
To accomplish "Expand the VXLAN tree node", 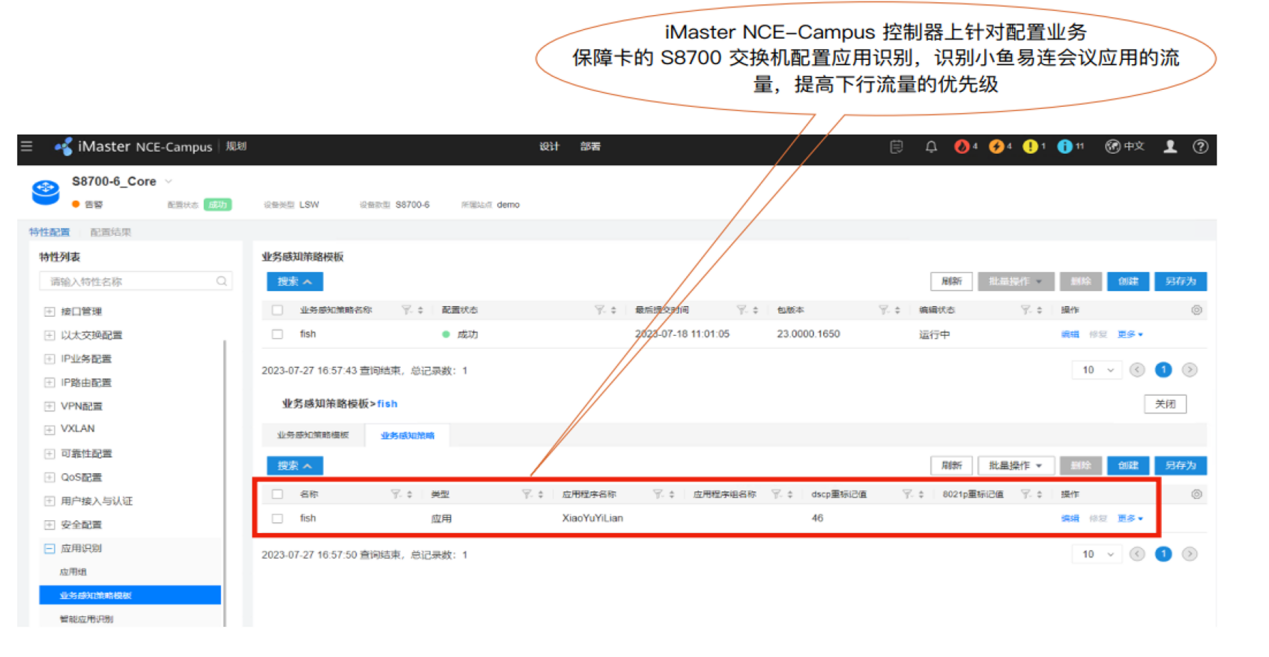I will [x=49, y=429].
